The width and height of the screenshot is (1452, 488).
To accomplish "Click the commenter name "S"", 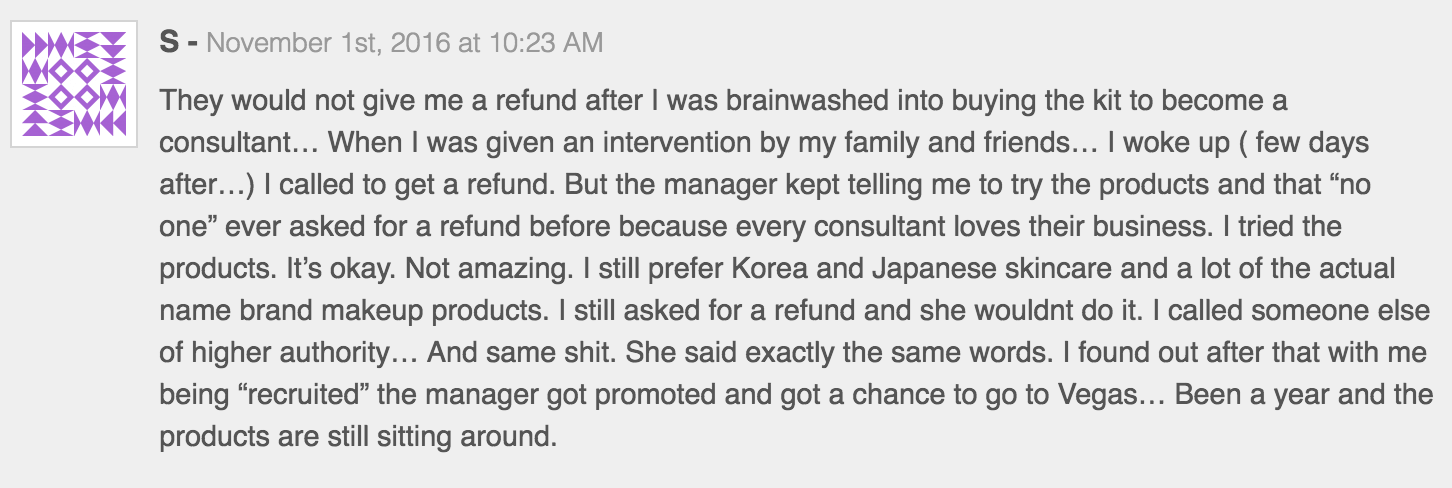I will pyautogui.click(x=169, y=43).
